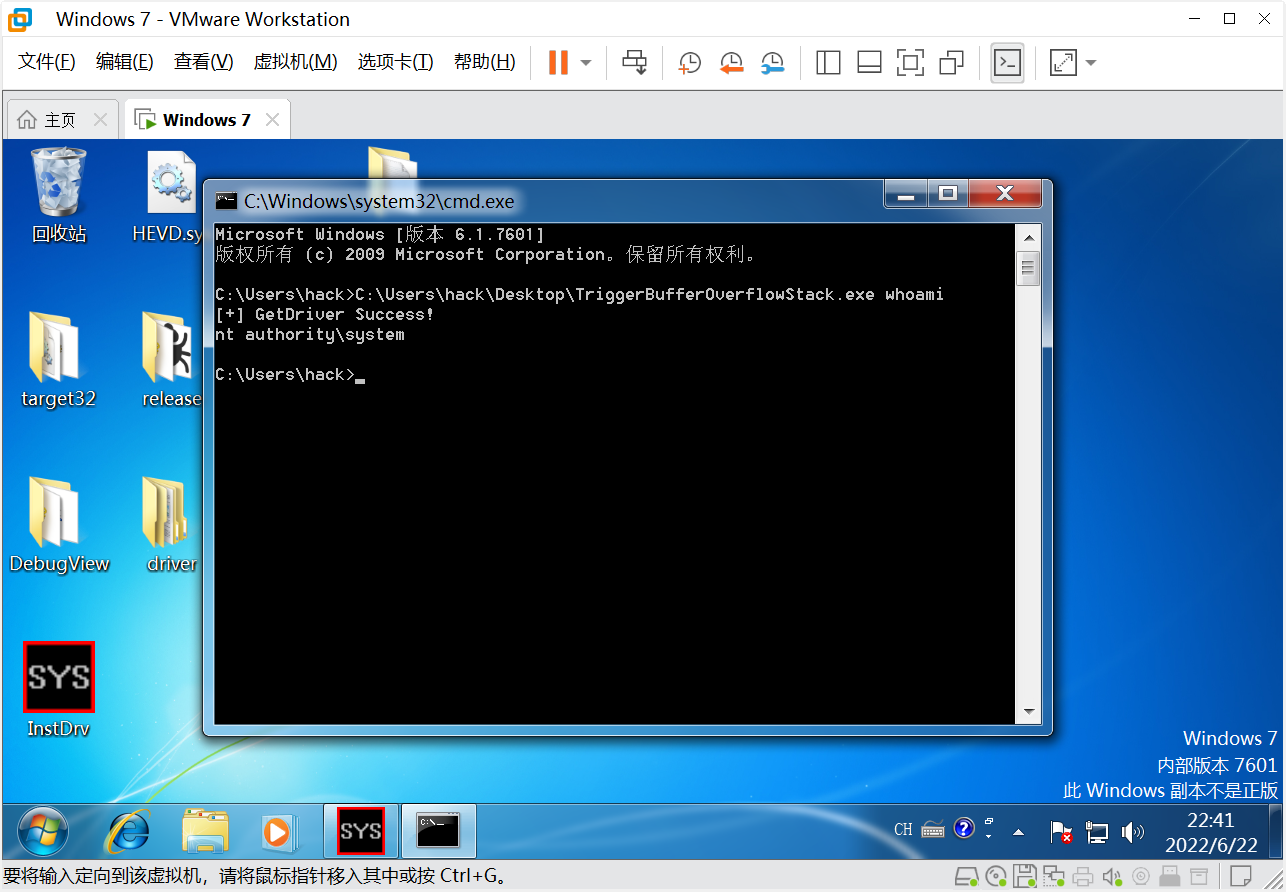Click the hard disk device status icon
Screen dimensions: 1286x892
(966, 877)
